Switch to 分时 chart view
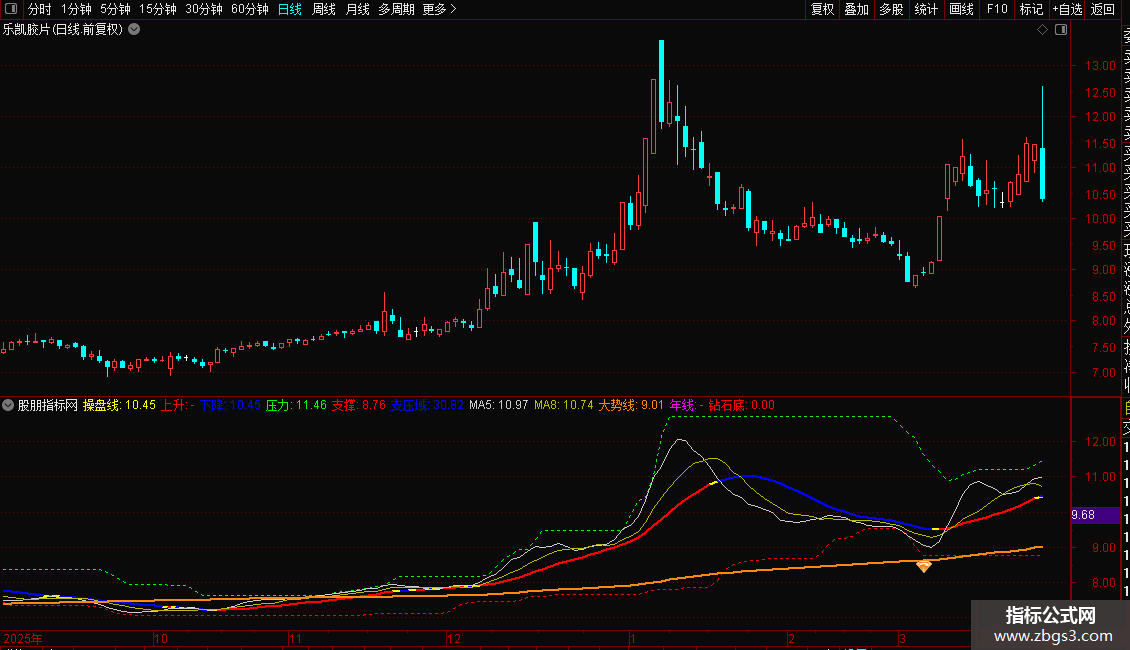1130x650 pixels. tap(40, 9)
